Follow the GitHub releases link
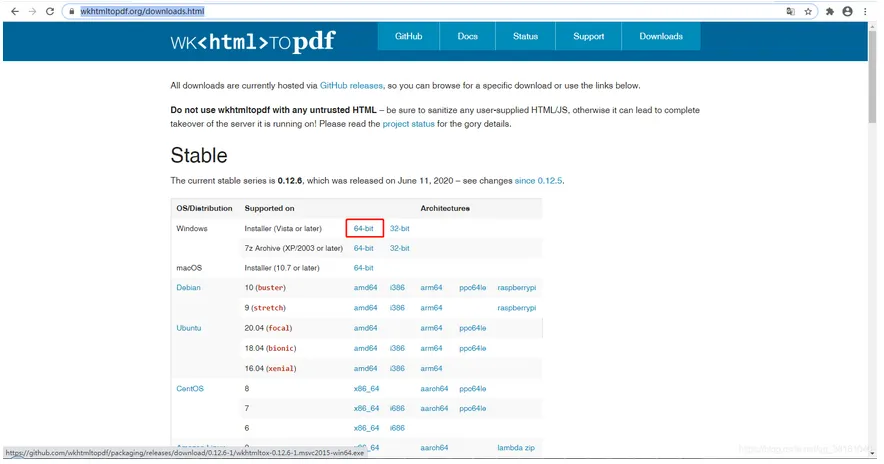Viewport: 884px width, 464px height. pyautogui.click(x=351, y=86)
